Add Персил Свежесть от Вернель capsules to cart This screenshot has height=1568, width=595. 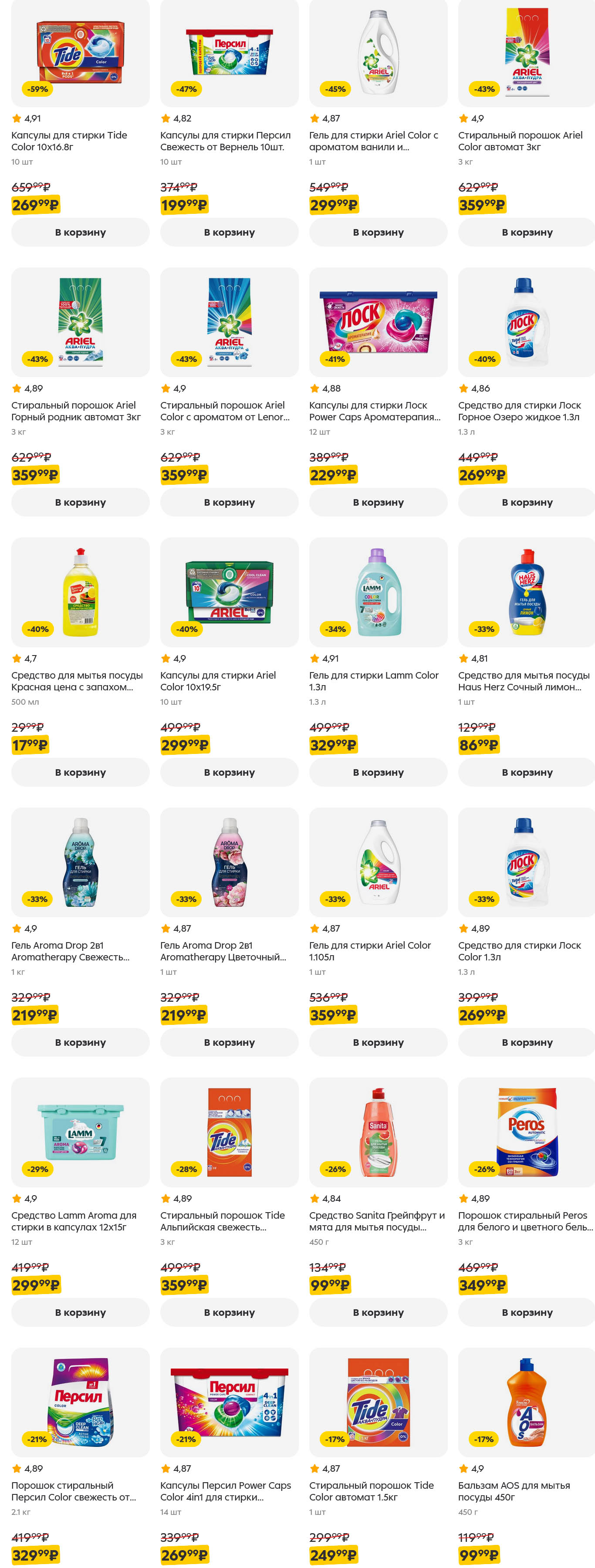(x=229, y=232)
